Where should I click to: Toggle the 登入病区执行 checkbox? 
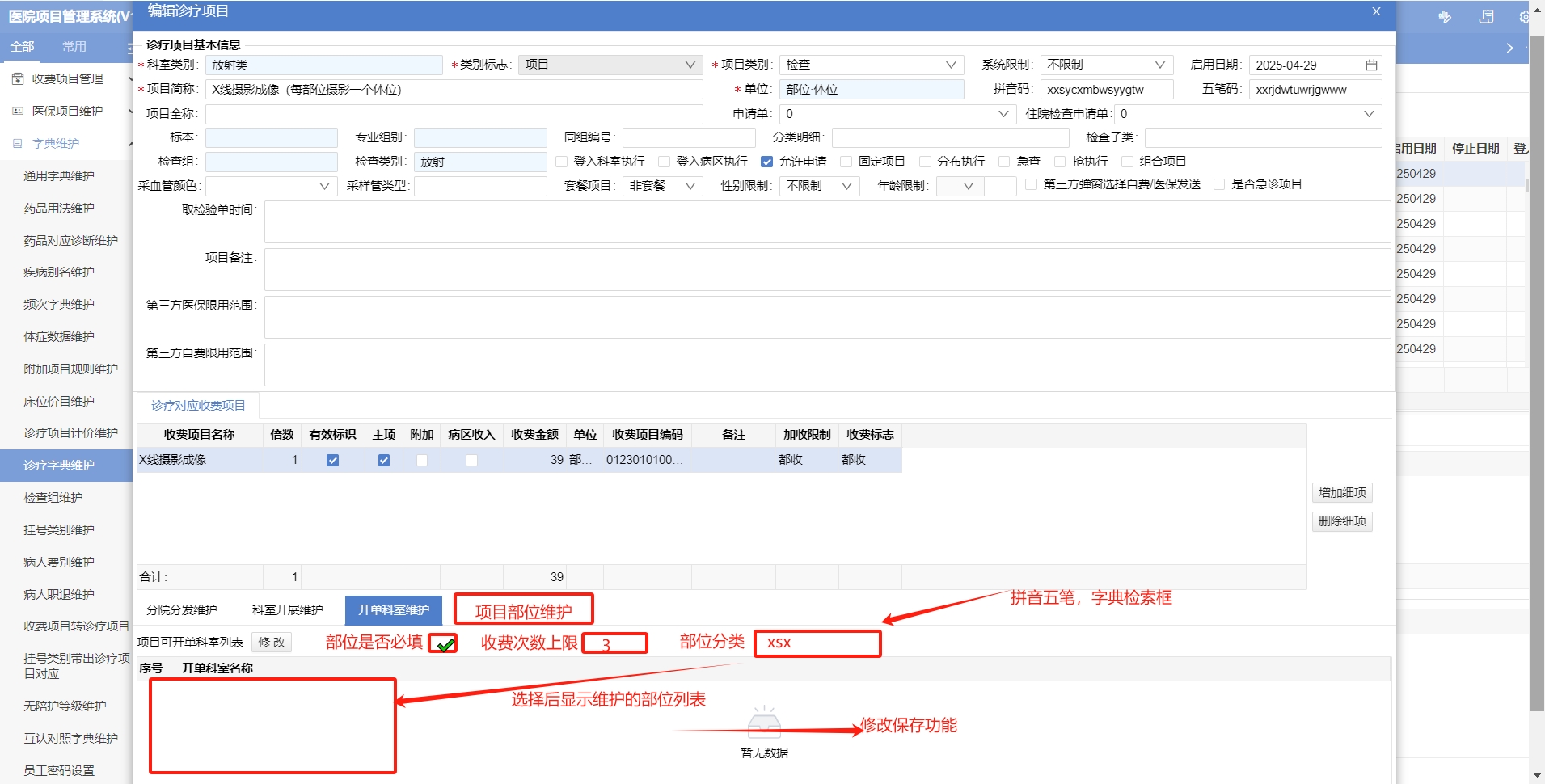tap(664, 162)
